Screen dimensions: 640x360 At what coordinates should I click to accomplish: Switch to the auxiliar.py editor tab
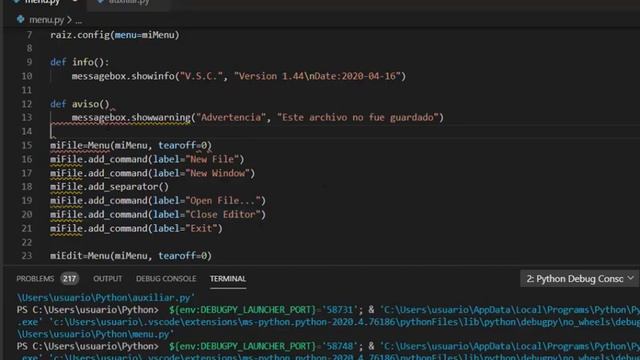coord(128,2)
